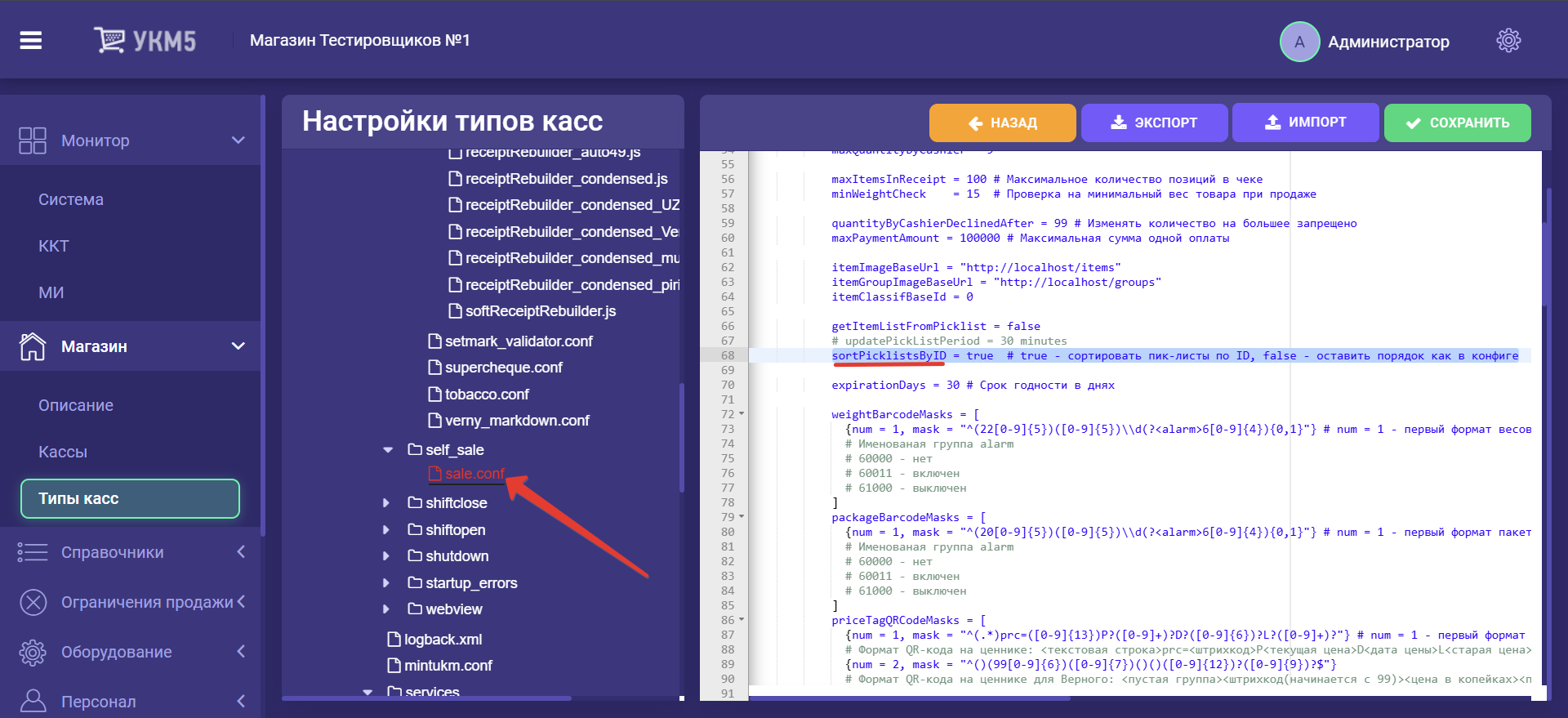Click the Монитор dashboard icon
The width and height of the screenshot is (1568, 718).
click(x=33, y=140)
